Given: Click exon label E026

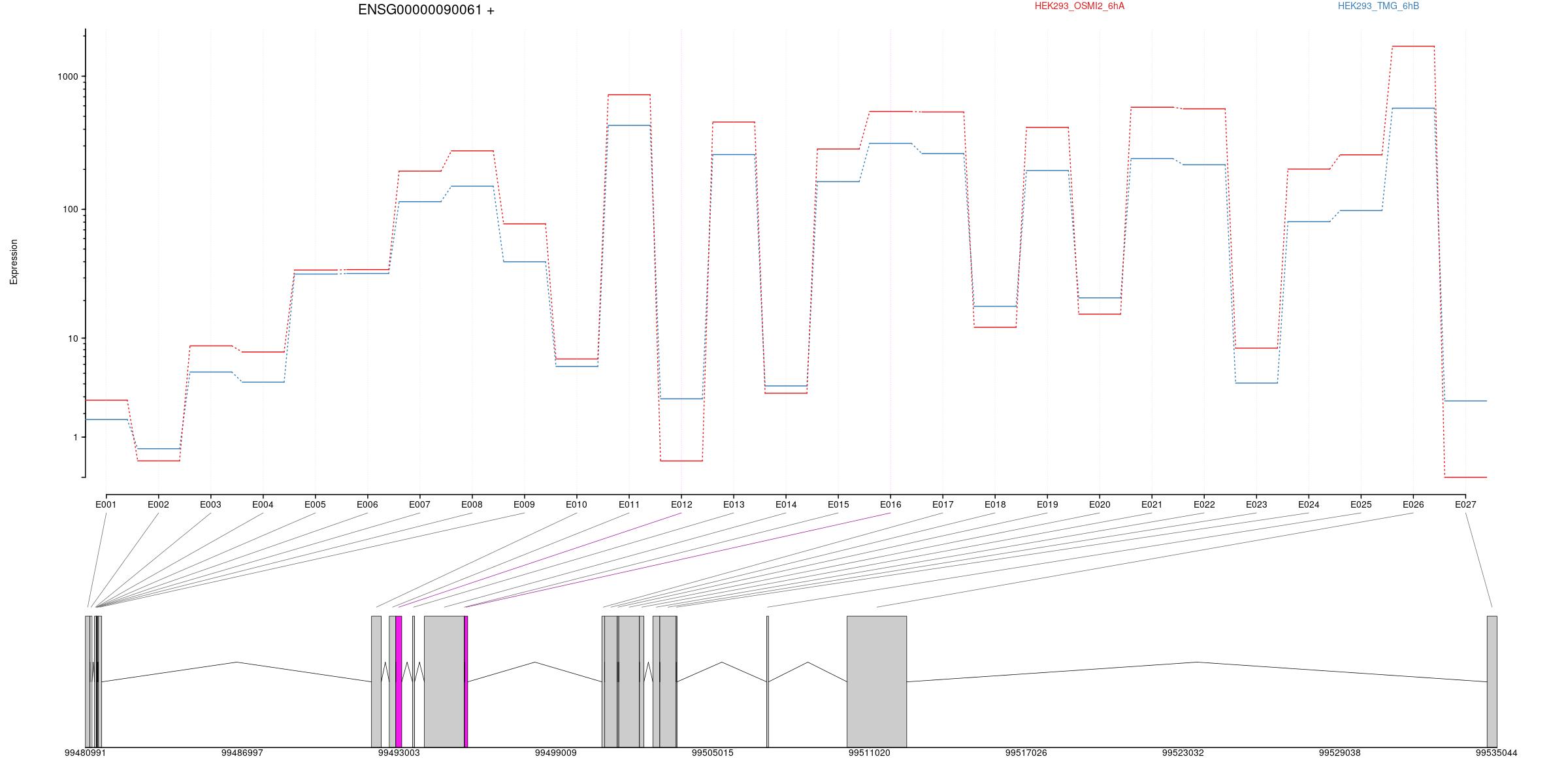Looking at the screenshot, I should point(1413,504).
